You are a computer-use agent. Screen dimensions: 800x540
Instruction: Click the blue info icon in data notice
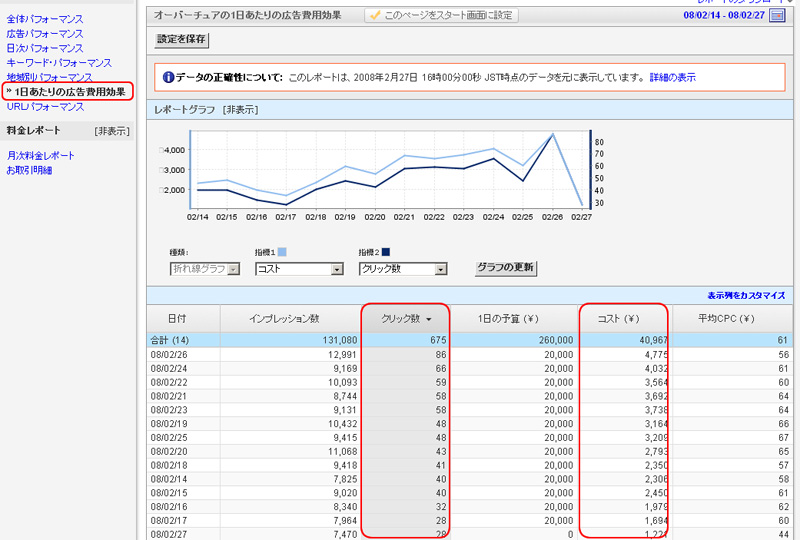pyautogui.click(x=167, y=77)
